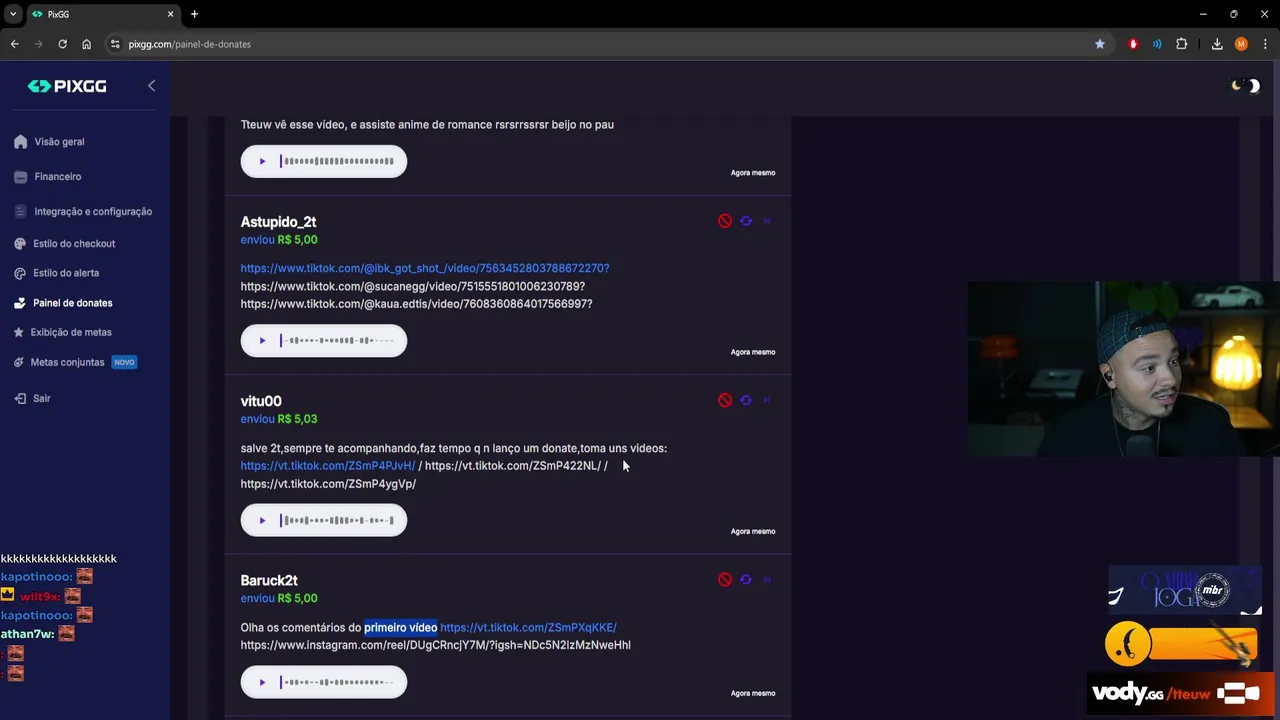Open Chrome downloads
Viewport: 1280px width, 720px height.
click(1217, 44)
